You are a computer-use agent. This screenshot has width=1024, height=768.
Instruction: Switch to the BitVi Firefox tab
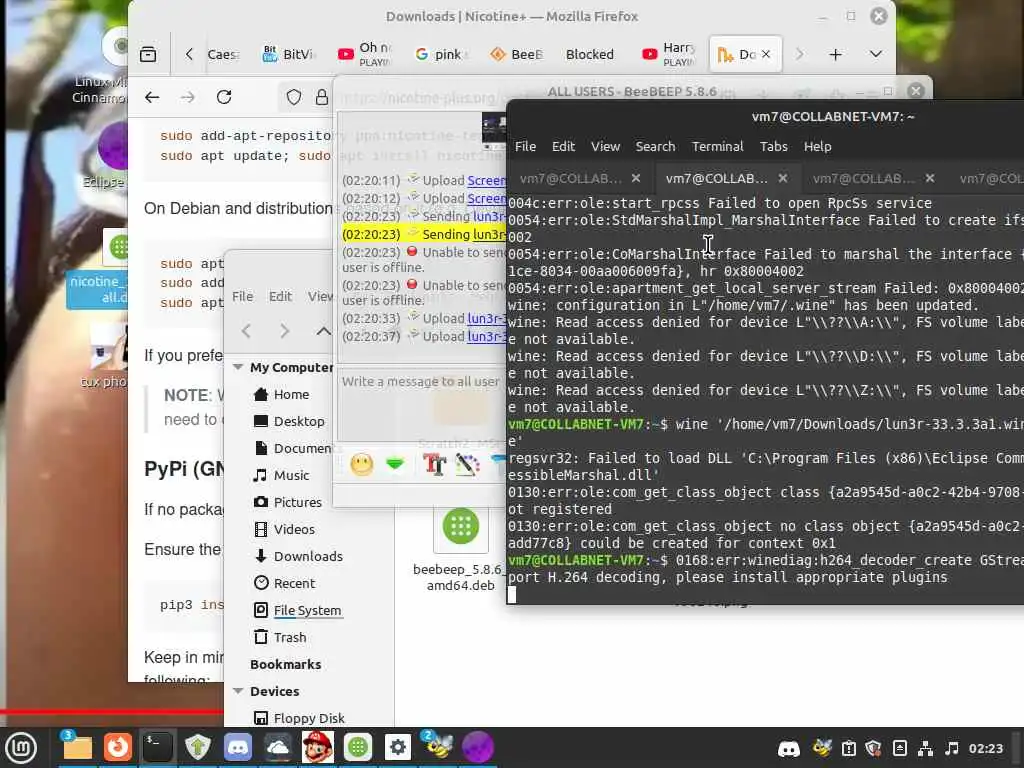(x=289, y=54)
